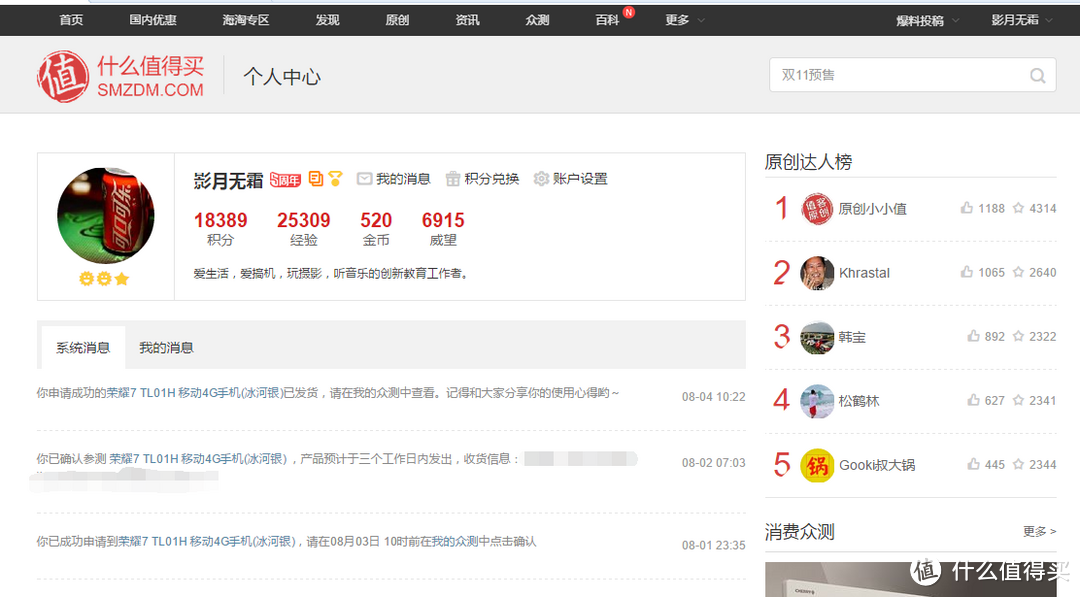Image resolution: width=1080 pixels, height=597 pixels.
Task: Open the 荣耀7 link in 08-01 message
Action: pyautogui.click(x=207, y=541)
